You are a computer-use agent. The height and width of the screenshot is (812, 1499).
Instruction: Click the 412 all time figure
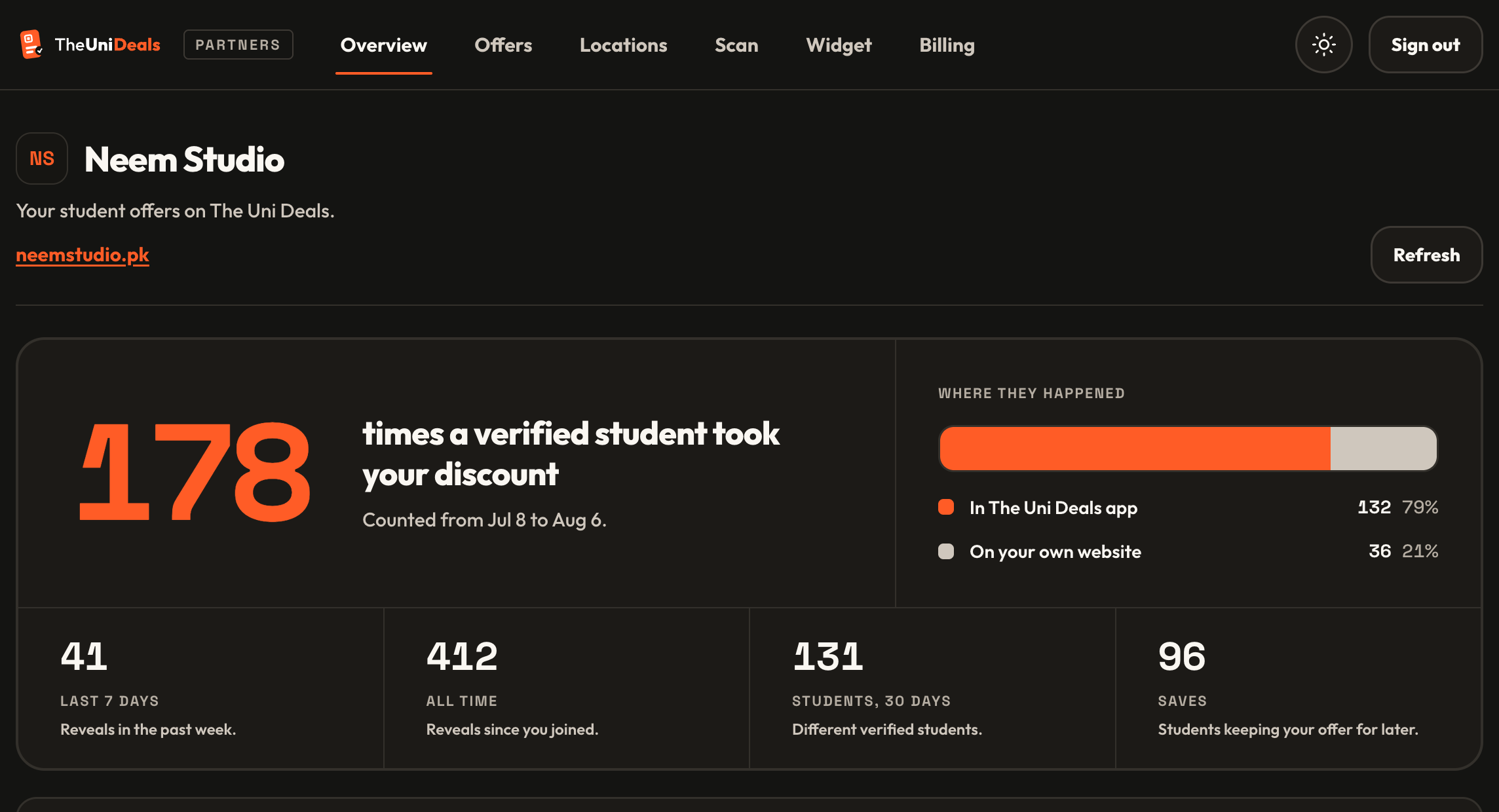coord(462,656)
